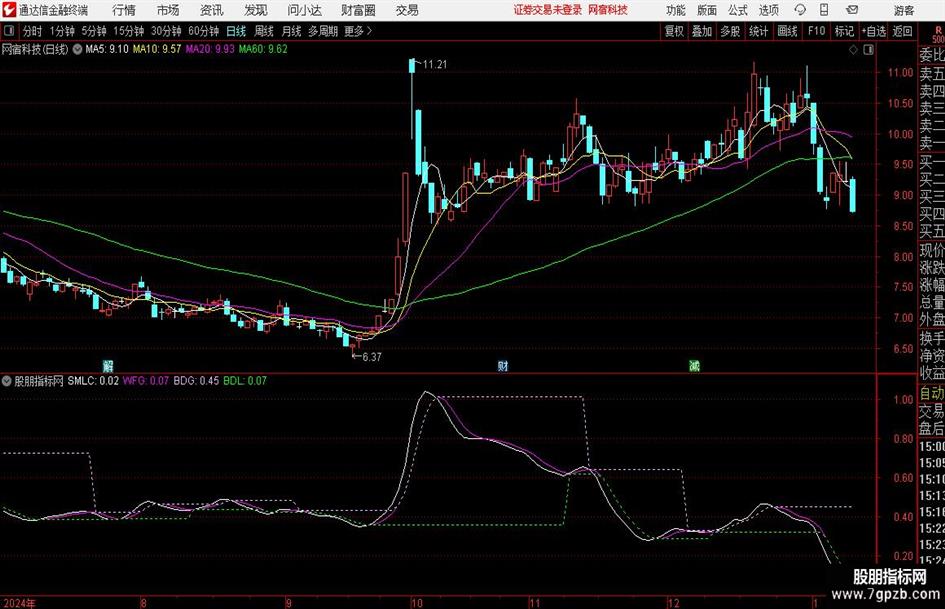Click the 2024年 date axis label
This screenshot has width=945, height=609.
pos(19,603)
